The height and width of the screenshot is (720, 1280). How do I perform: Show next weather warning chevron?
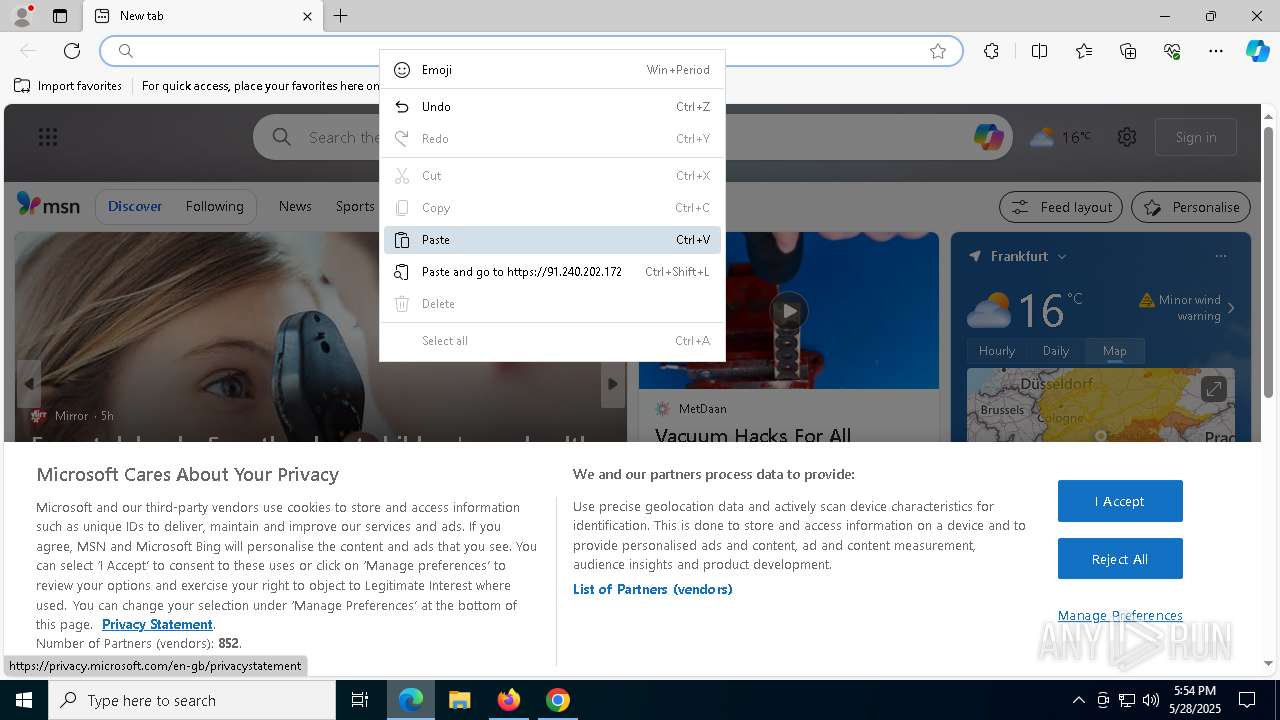(x=1231, y=308)
